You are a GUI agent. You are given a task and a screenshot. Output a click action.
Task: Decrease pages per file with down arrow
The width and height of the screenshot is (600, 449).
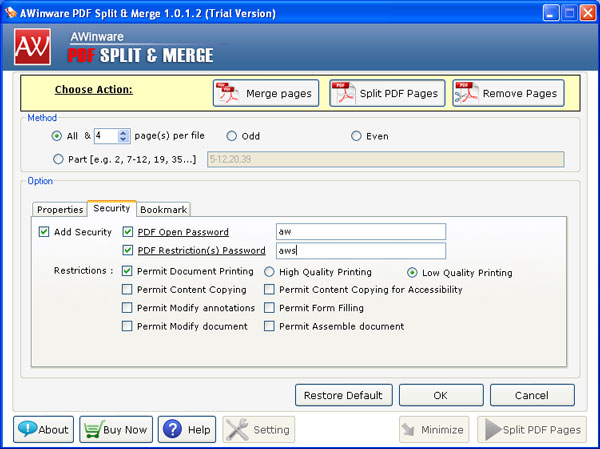click(x=123, y=139)
